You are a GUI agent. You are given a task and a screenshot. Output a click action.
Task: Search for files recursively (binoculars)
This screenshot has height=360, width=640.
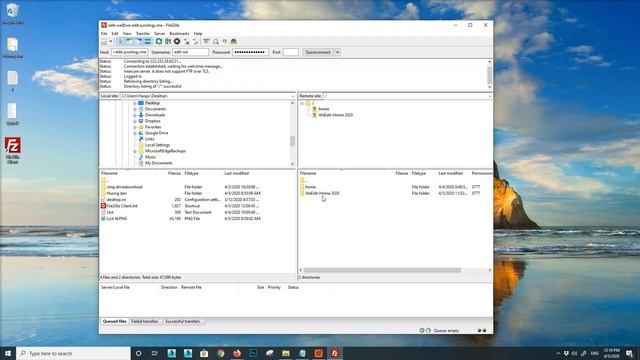click(233, 42)
